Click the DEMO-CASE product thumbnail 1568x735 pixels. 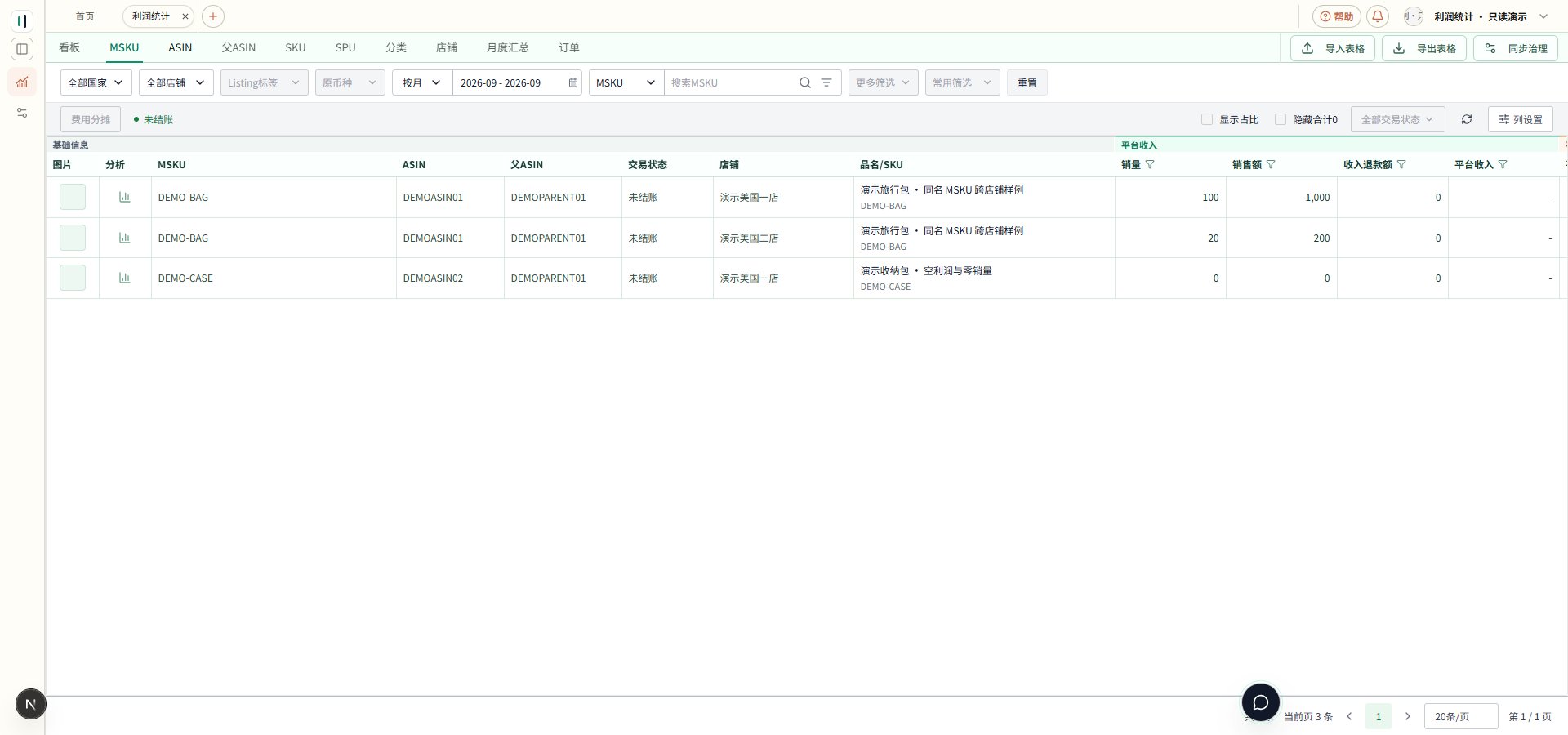pos(73,278)
